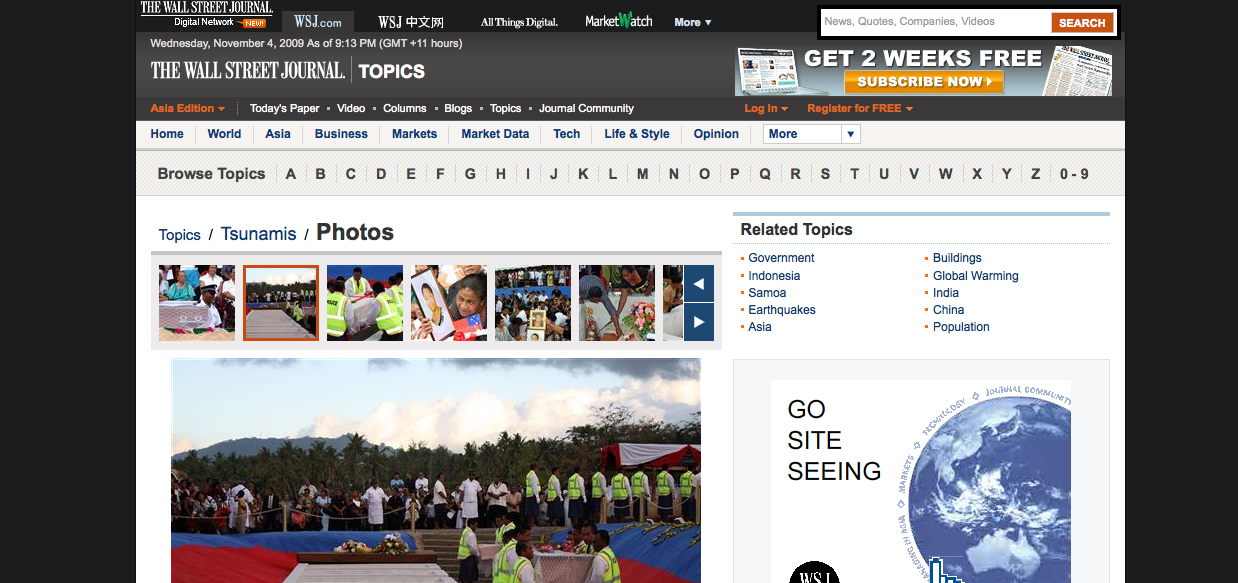Go to the Asia navigation tab

(x=278, y=134)
